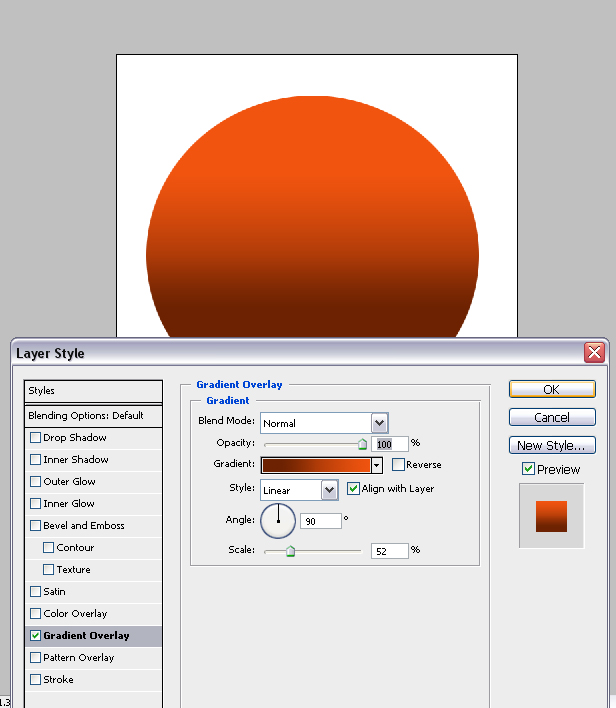Check the Contour checkbox
This screenshot has height=708, width=616.
point(48,548)
